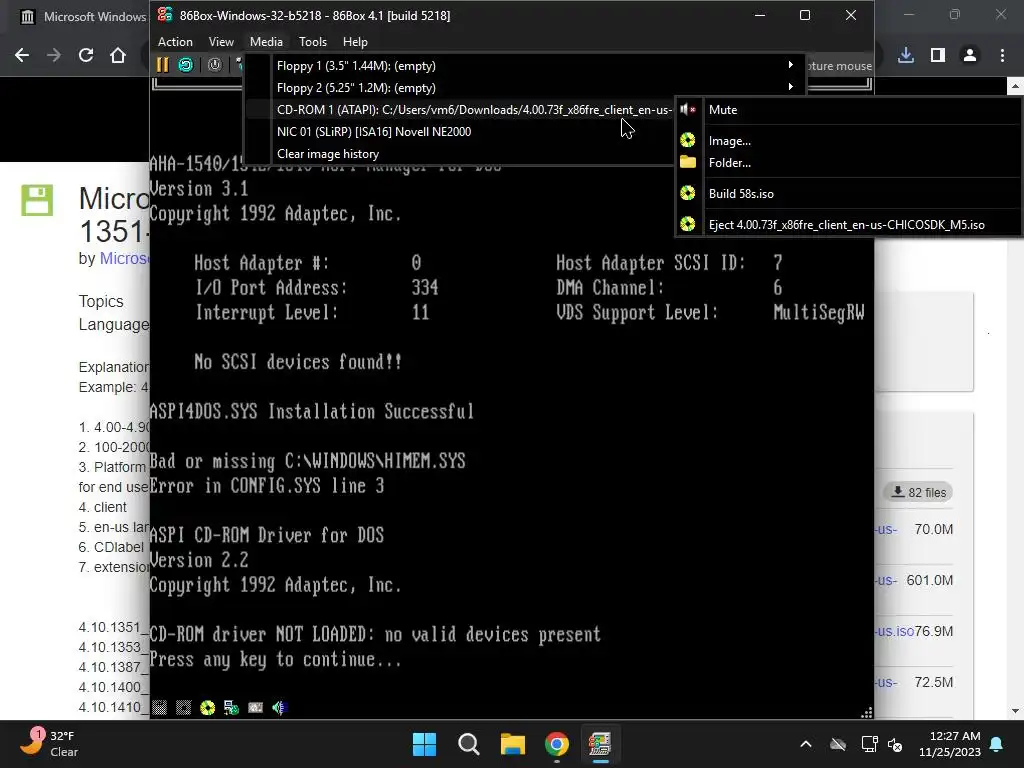Pause emulation with the yellow pause icon
This screenshot has width=1024, height=768.
[163, 65]
